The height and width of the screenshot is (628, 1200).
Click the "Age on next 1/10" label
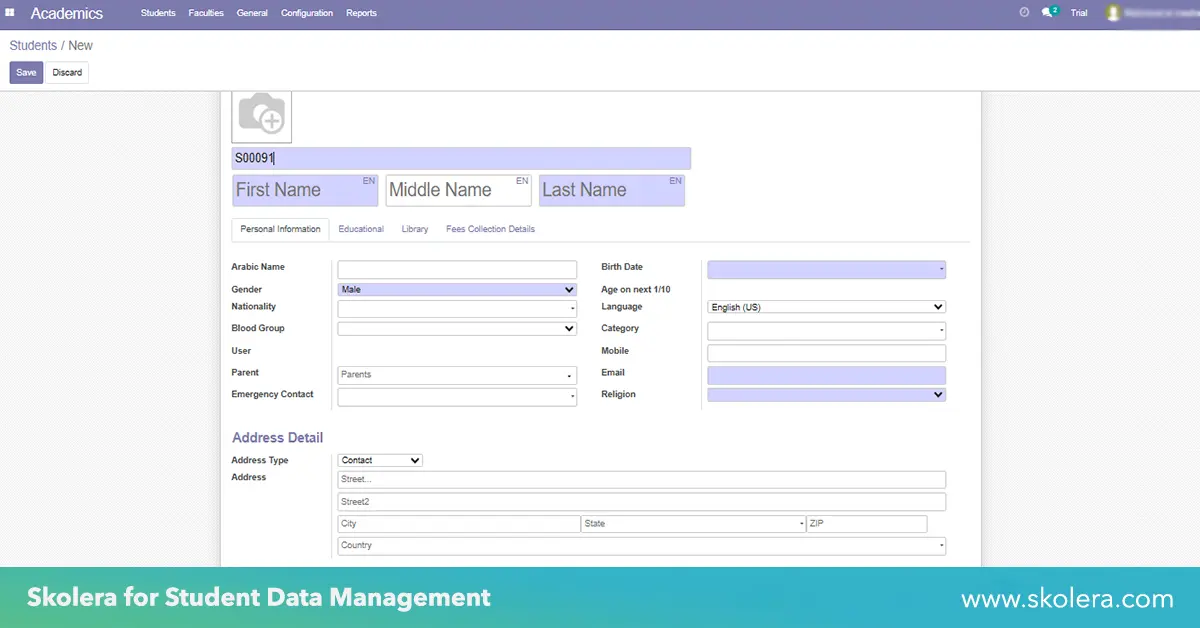point(636,290)
